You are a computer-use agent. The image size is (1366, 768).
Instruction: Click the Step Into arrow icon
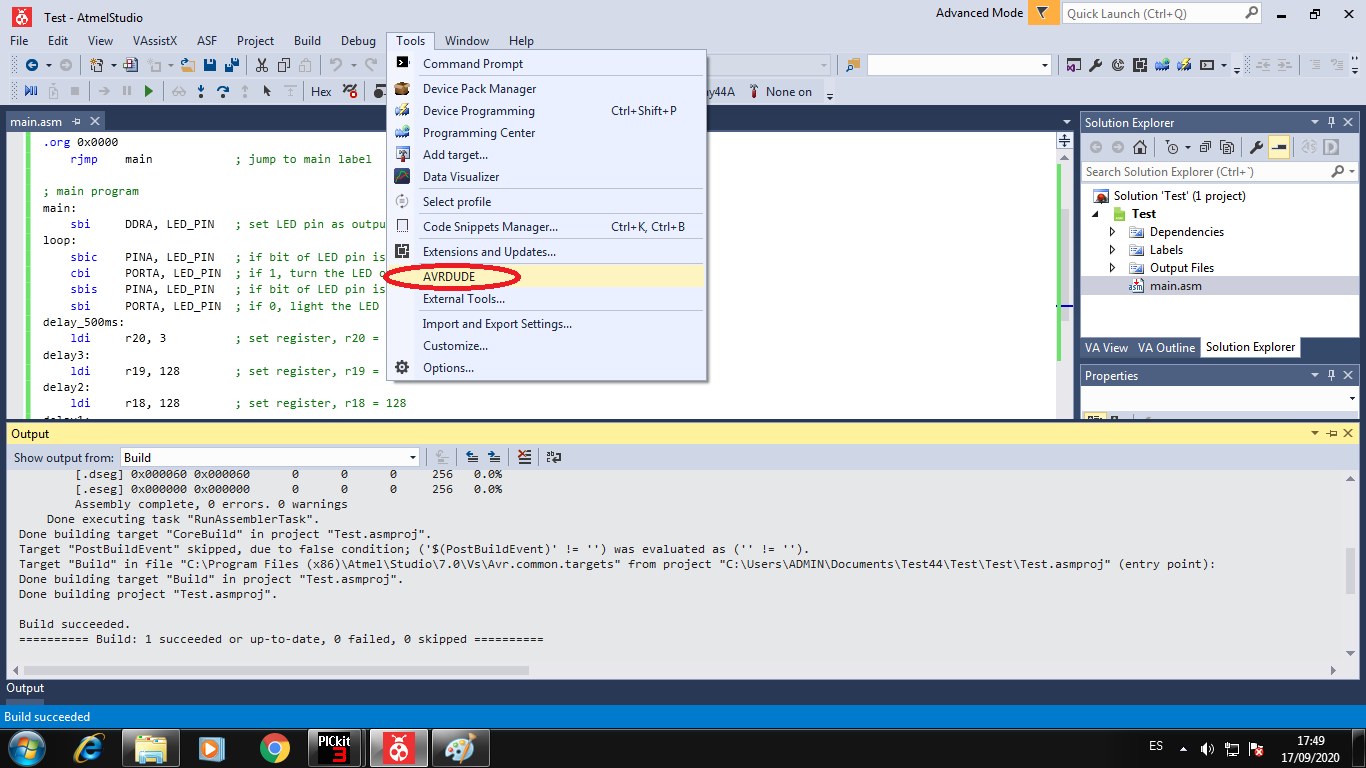click(x=201, y=91)
